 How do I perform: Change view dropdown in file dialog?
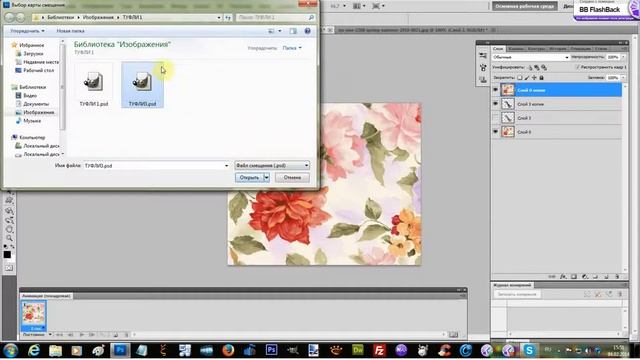pos(280,31)
